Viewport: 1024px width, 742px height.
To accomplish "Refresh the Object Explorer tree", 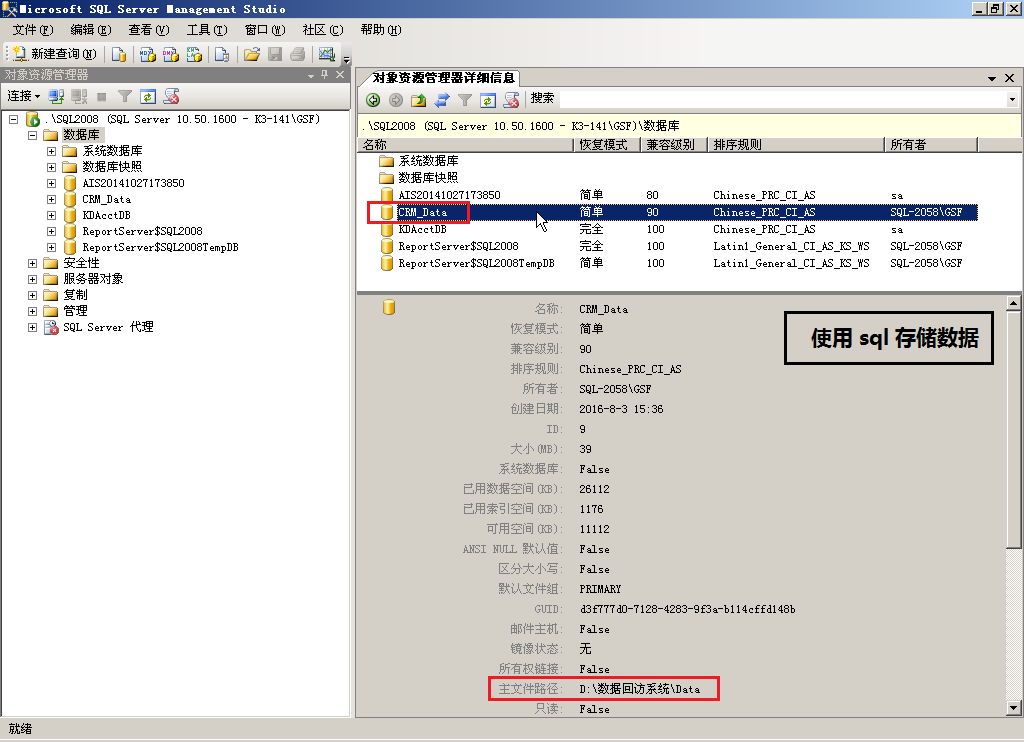I will coord(148,96).
